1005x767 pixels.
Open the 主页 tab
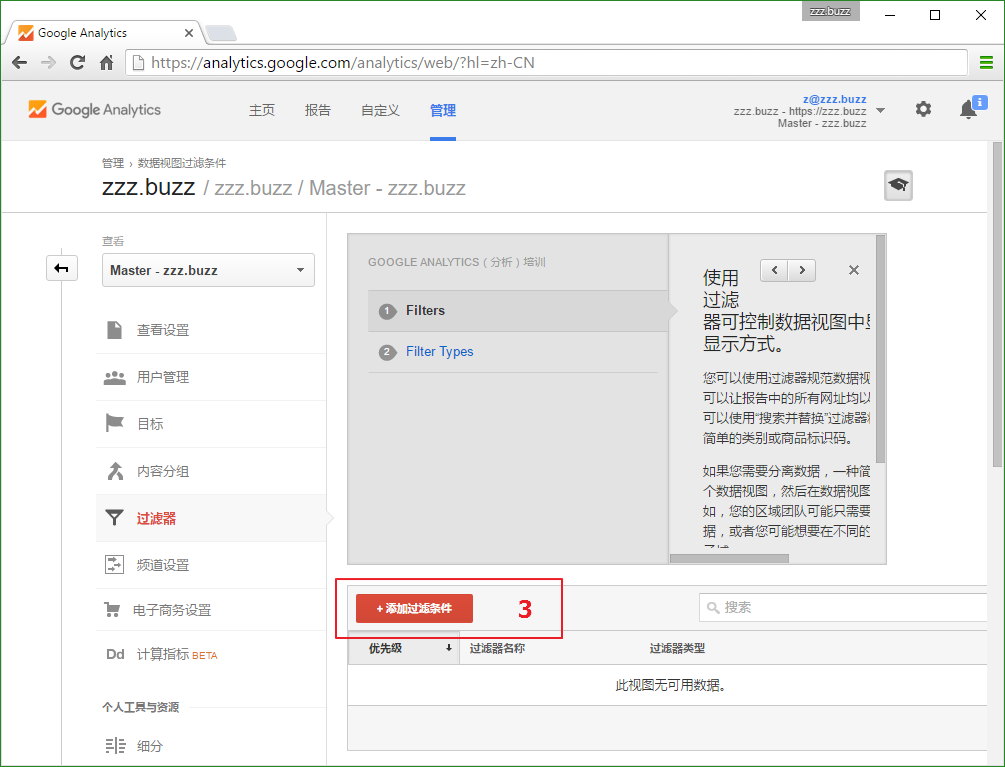tap(262, 110)
